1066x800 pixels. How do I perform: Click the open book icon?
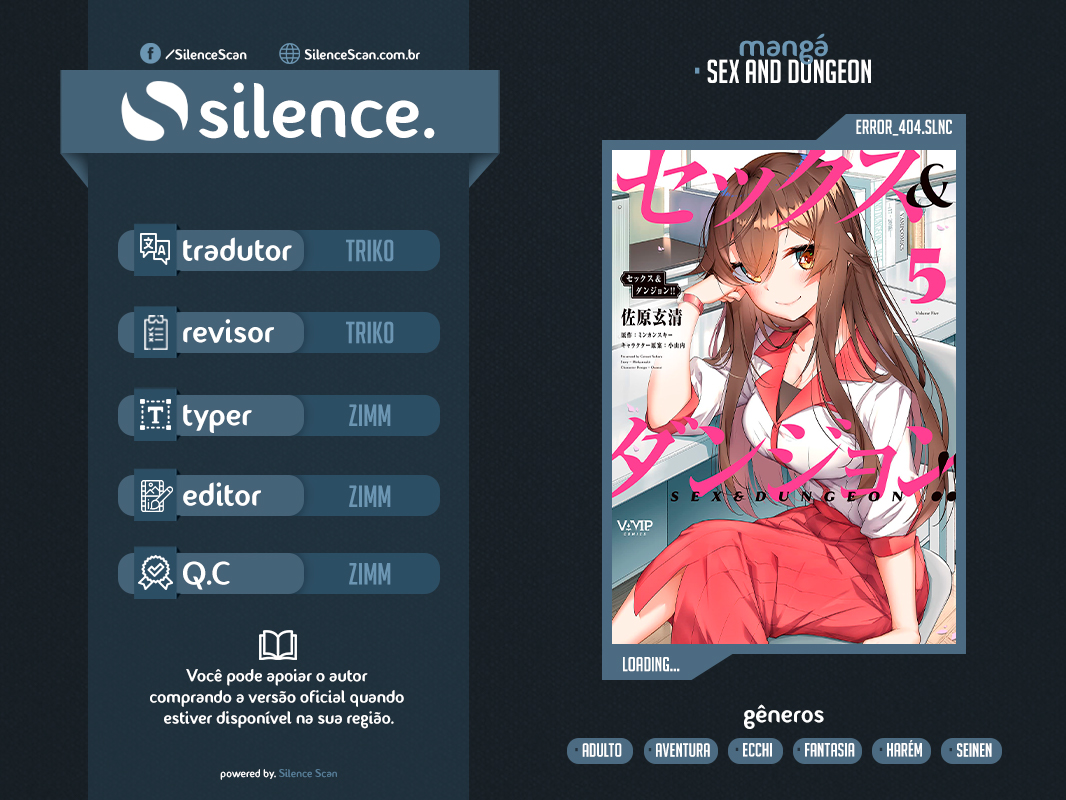point(278,645)
